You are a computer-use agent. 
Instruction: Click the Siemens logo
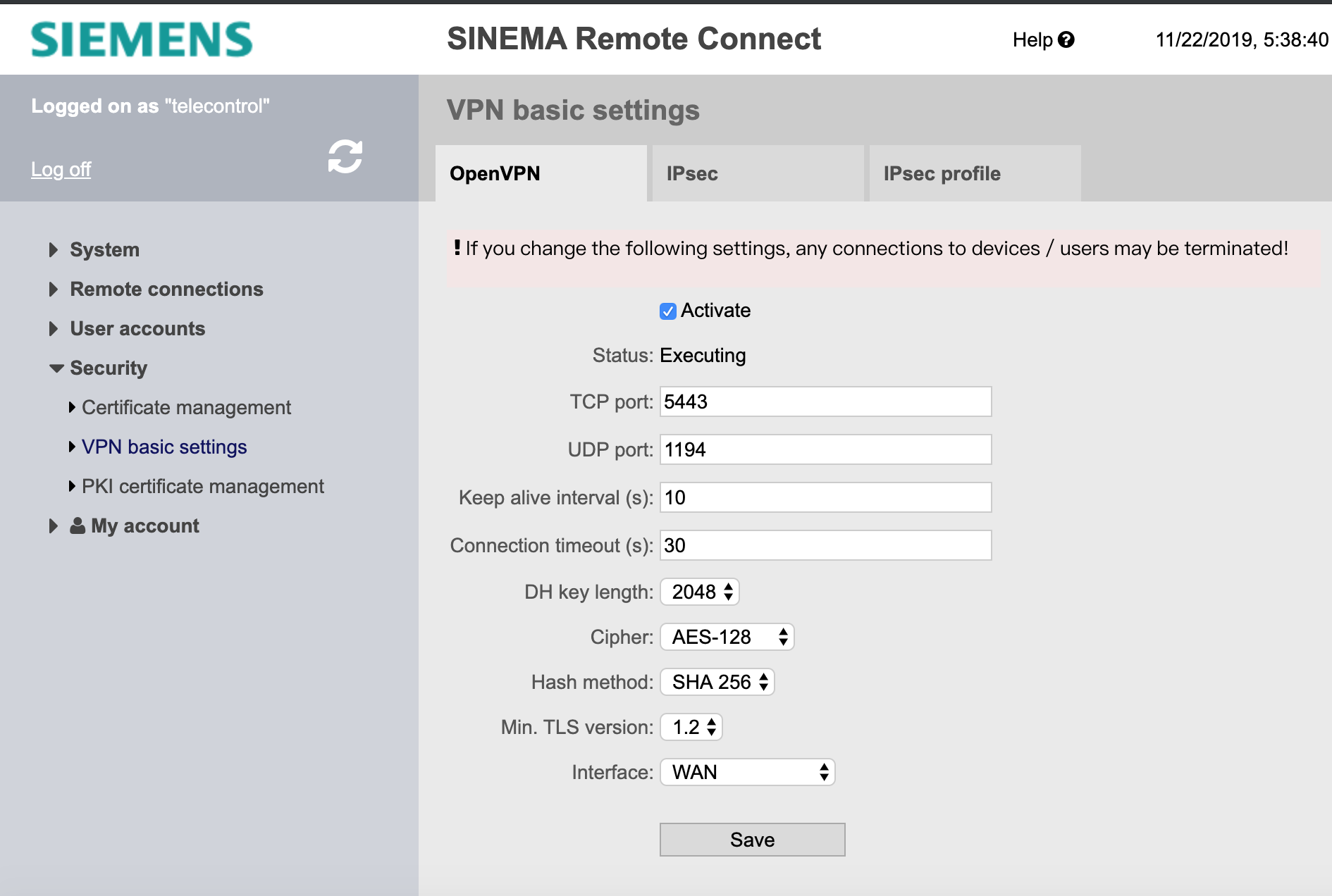tap(142, 39)
